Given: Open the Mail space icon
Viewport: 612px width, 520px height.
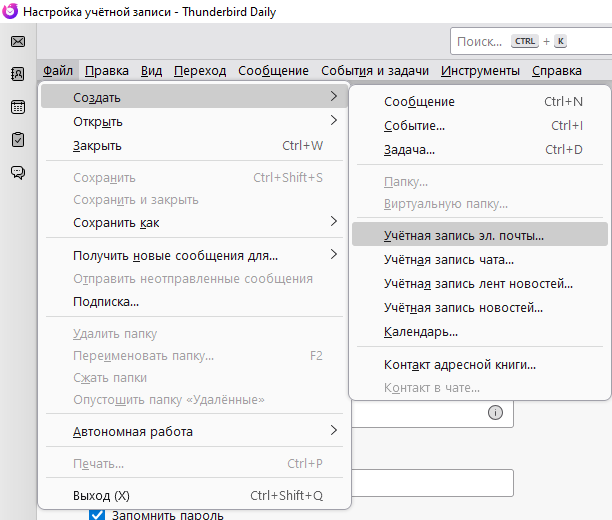Looking at the screenshot, I should tap(18, 41).
